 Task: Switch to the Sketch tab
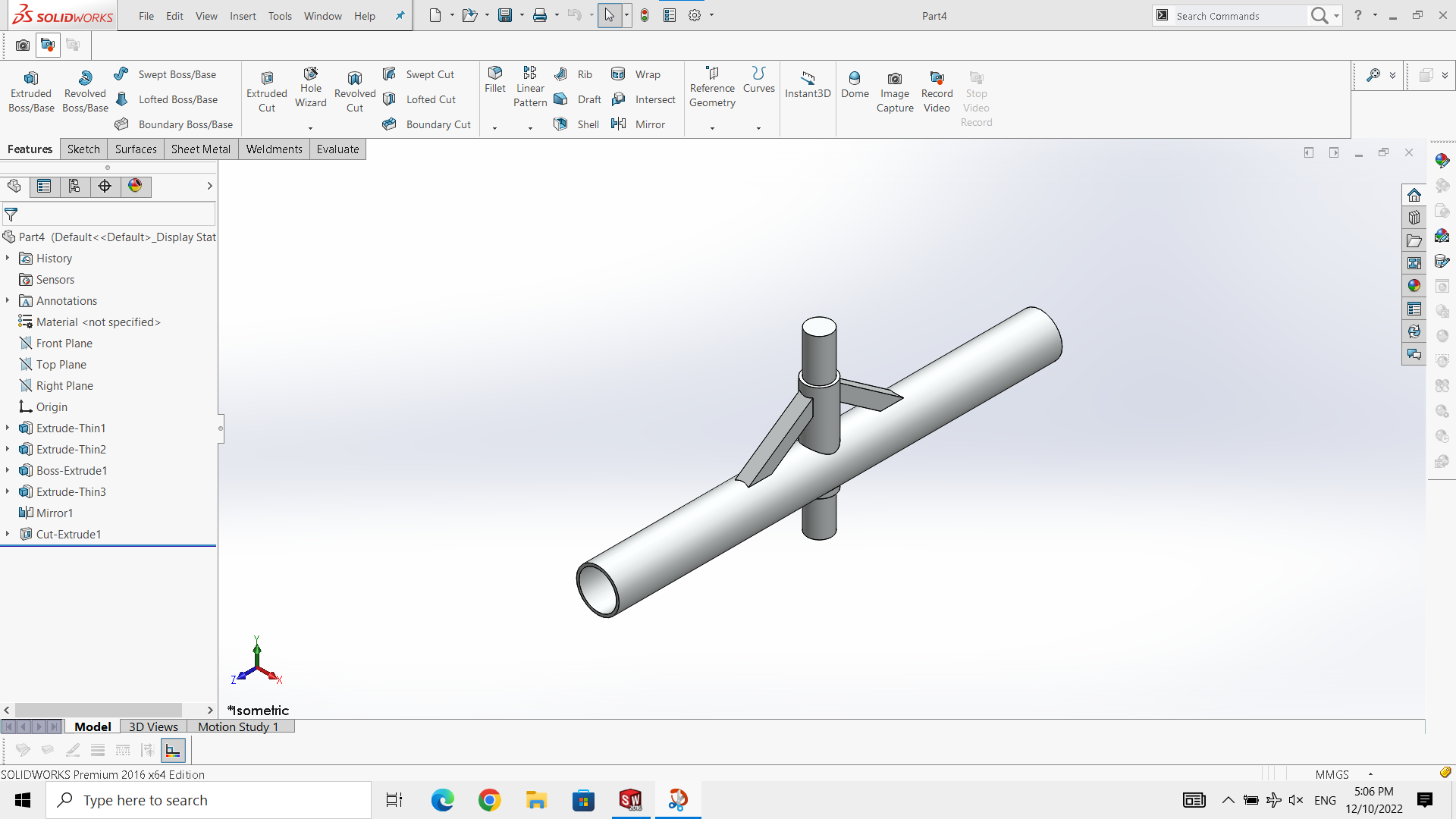pyautogui.click(x=83, y=149)
